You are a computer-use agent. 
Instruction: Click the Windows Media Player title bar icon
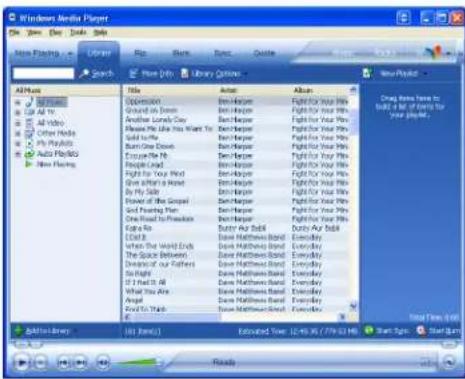coord(12,18)
